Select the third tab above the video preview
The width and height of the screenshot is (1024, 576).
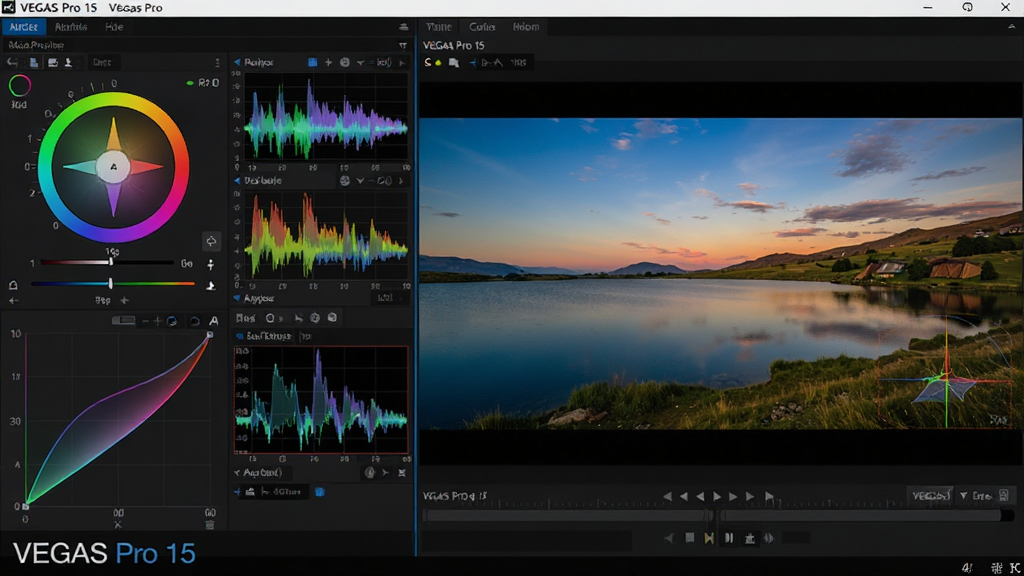526,27
